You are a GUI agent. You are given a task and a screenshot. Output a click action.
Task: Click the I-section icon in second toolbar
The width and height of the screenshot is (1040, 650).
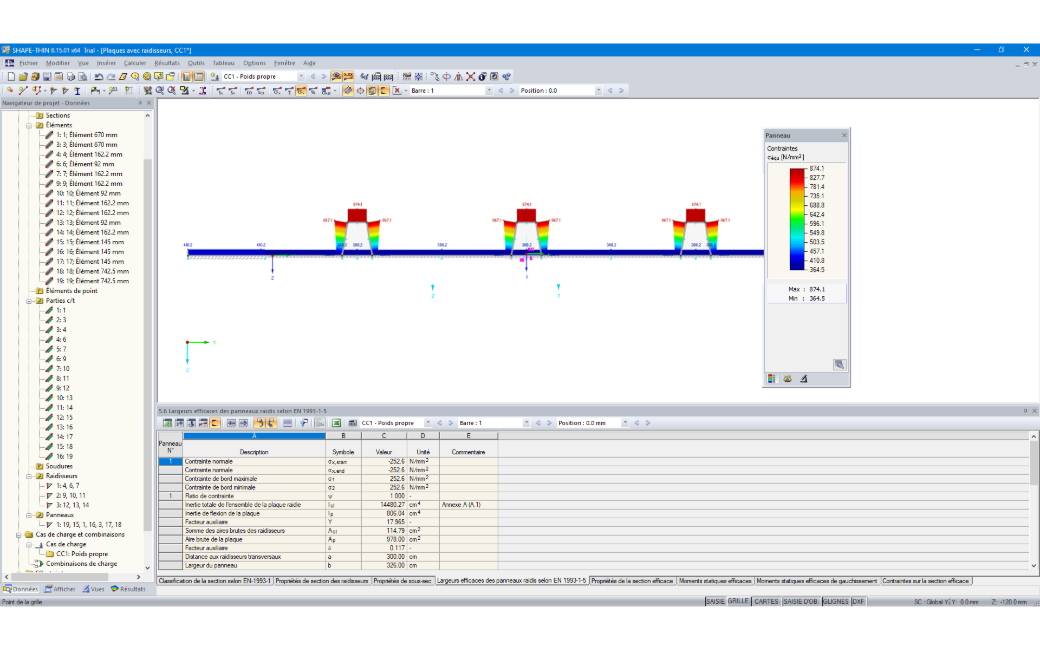pyautogui.click(x=77, y=90)
